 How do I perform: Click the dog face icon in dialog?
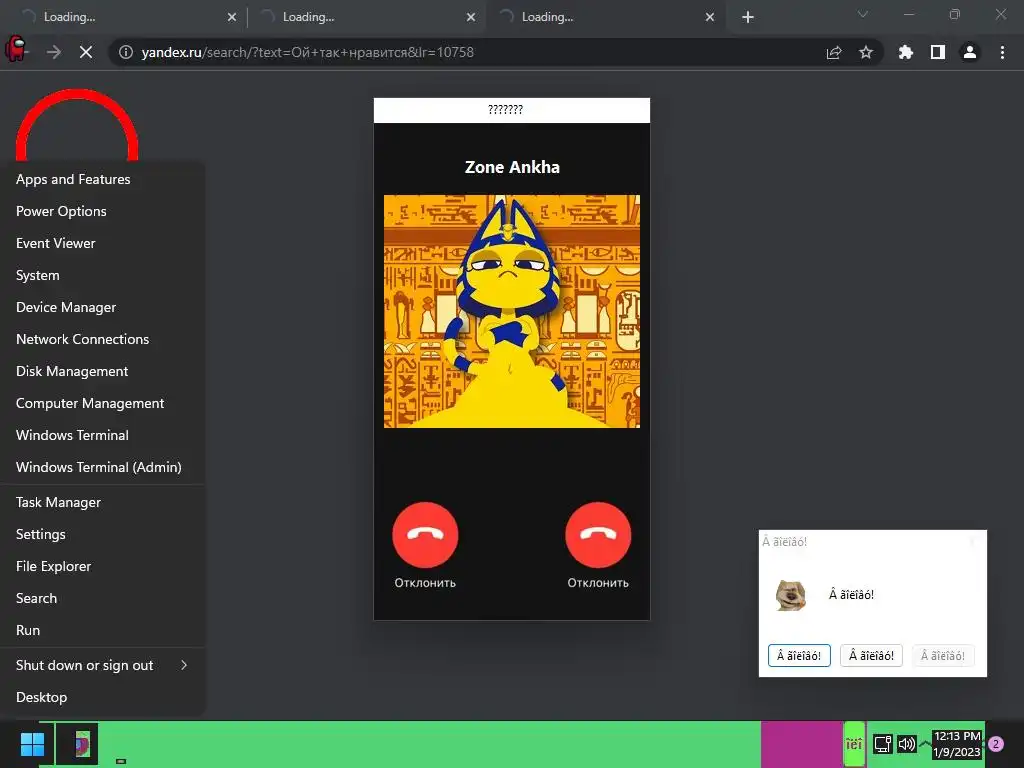[x=791, y=595]
